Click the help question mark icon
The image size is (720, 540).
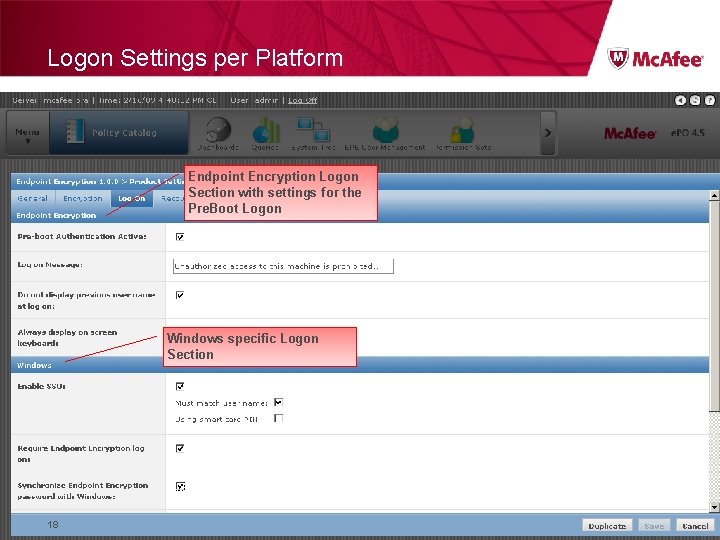point(709,100)
